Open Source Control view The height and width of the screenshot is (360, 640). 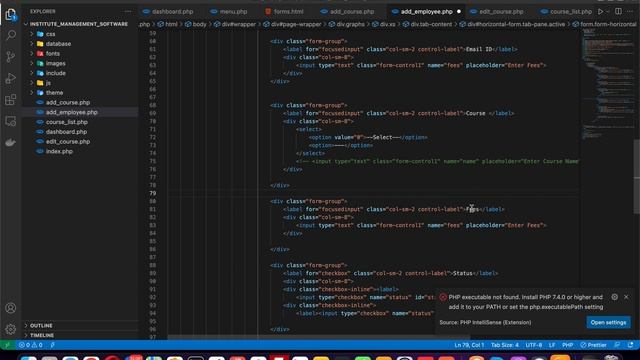[x=11, y=57]
